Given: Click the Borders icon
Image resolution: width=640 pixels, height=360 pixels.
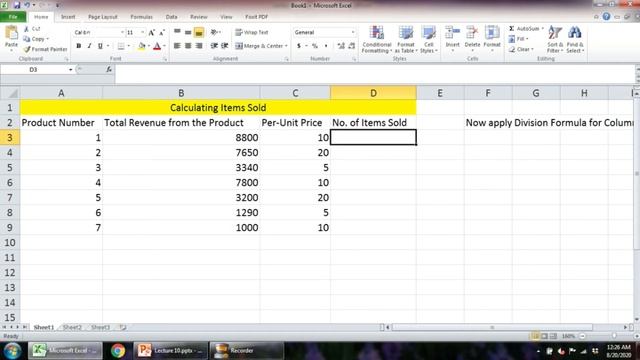Looking at the screenshot, I should 121,46.
